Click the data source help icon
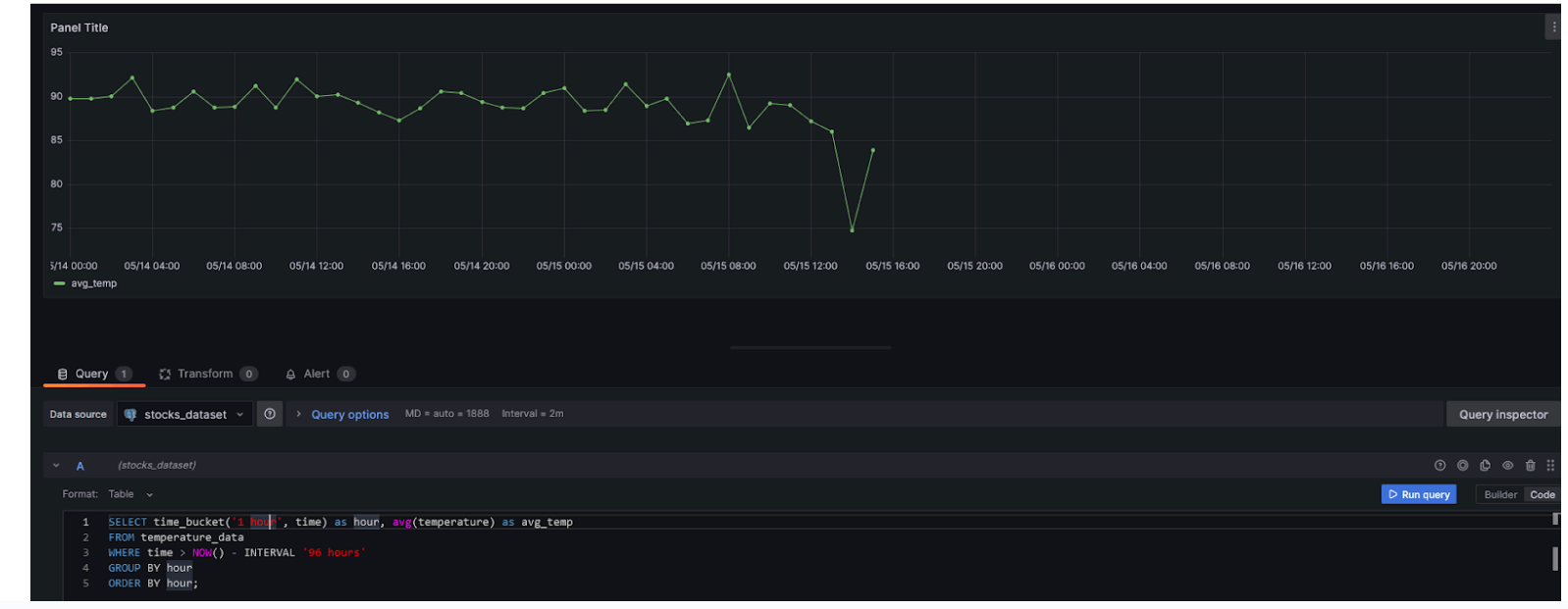This screenshot has width=1568, height=609. click(270, 414)
